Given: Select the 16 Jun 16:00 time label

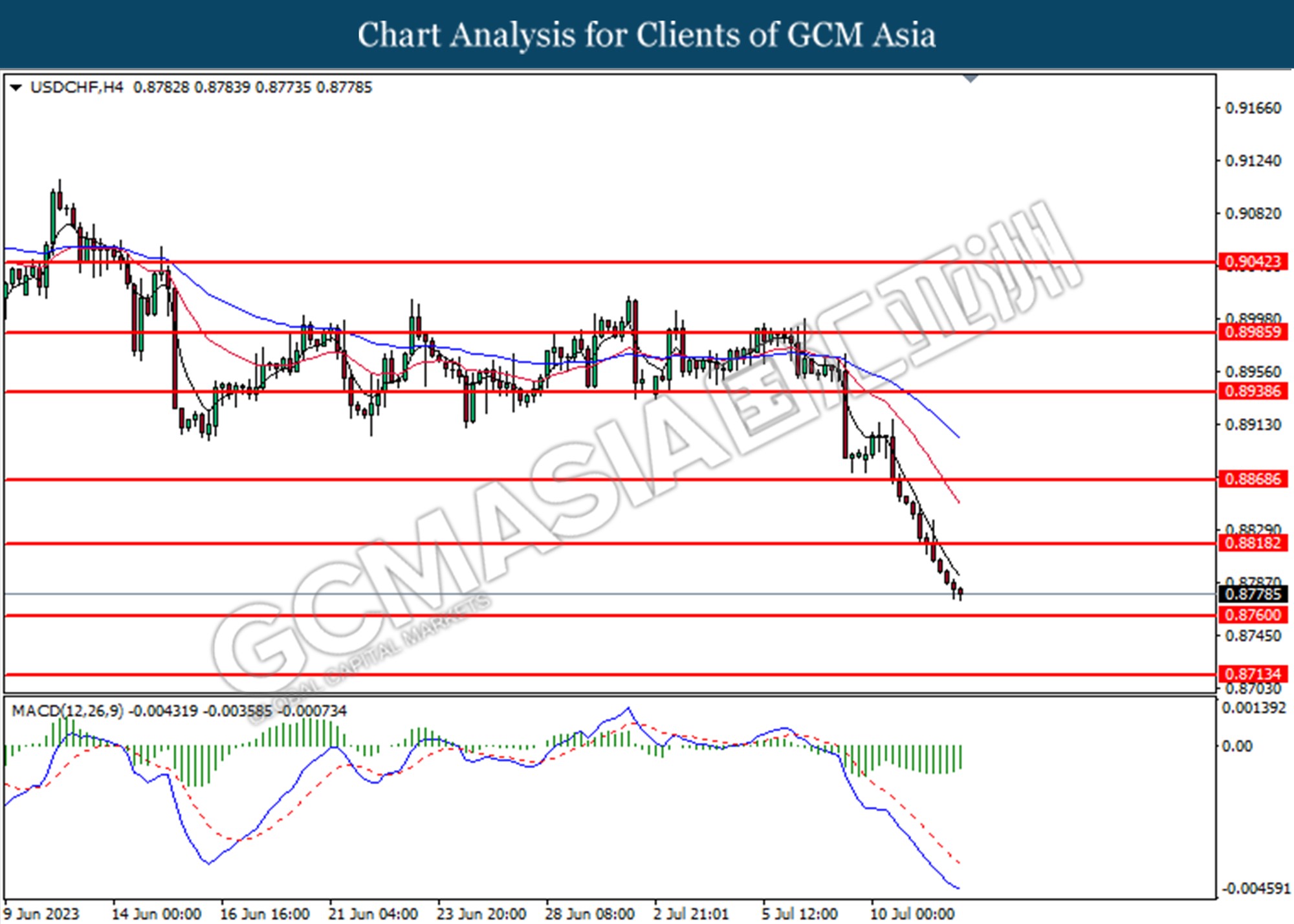Looking at the screenshot, I should click(265, 914).
